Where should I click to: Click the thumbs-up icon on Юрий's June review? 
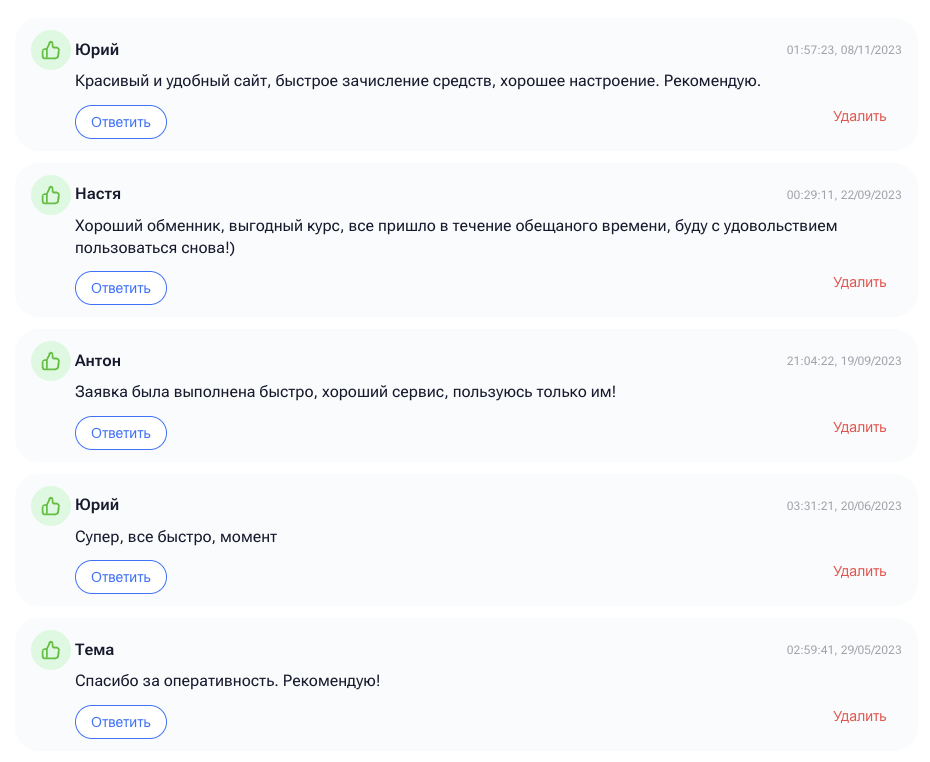51,506
